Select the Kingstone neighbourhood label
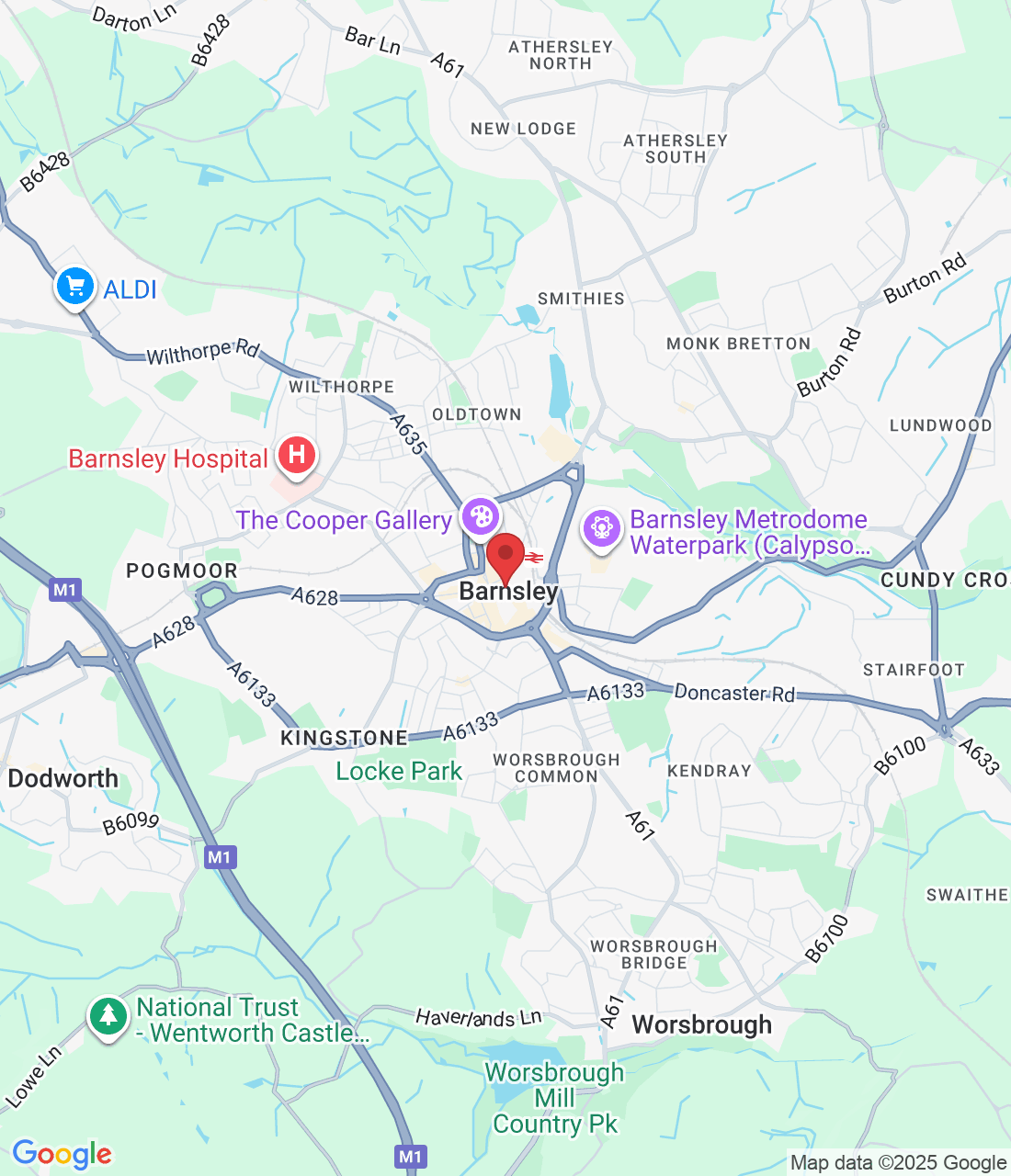 345,738
